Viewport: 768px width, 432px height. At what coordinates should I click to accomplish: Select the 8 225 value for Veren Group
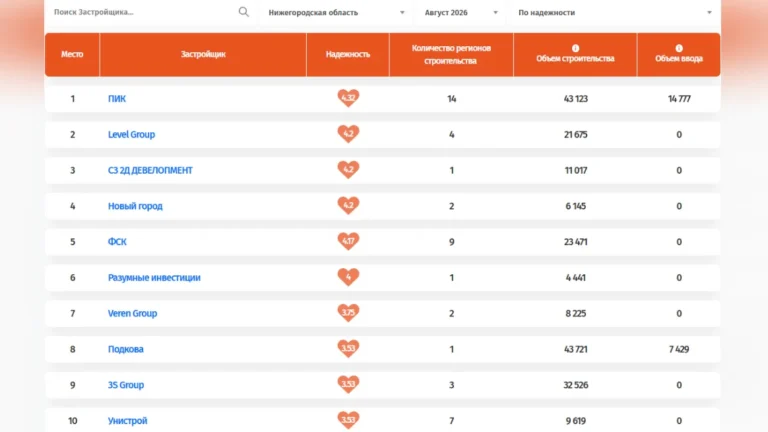click(576, 313)
